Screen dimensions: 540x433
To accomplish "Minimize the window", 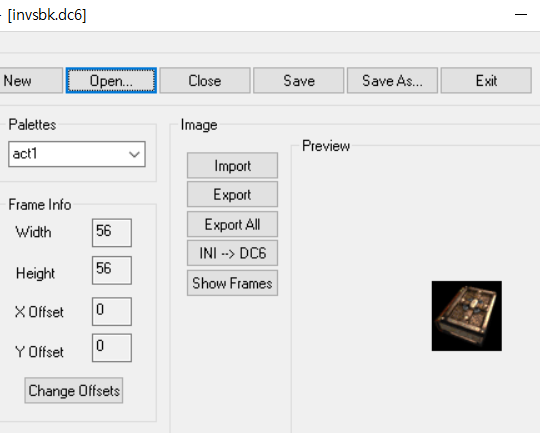I will click(x=521, y=14).
